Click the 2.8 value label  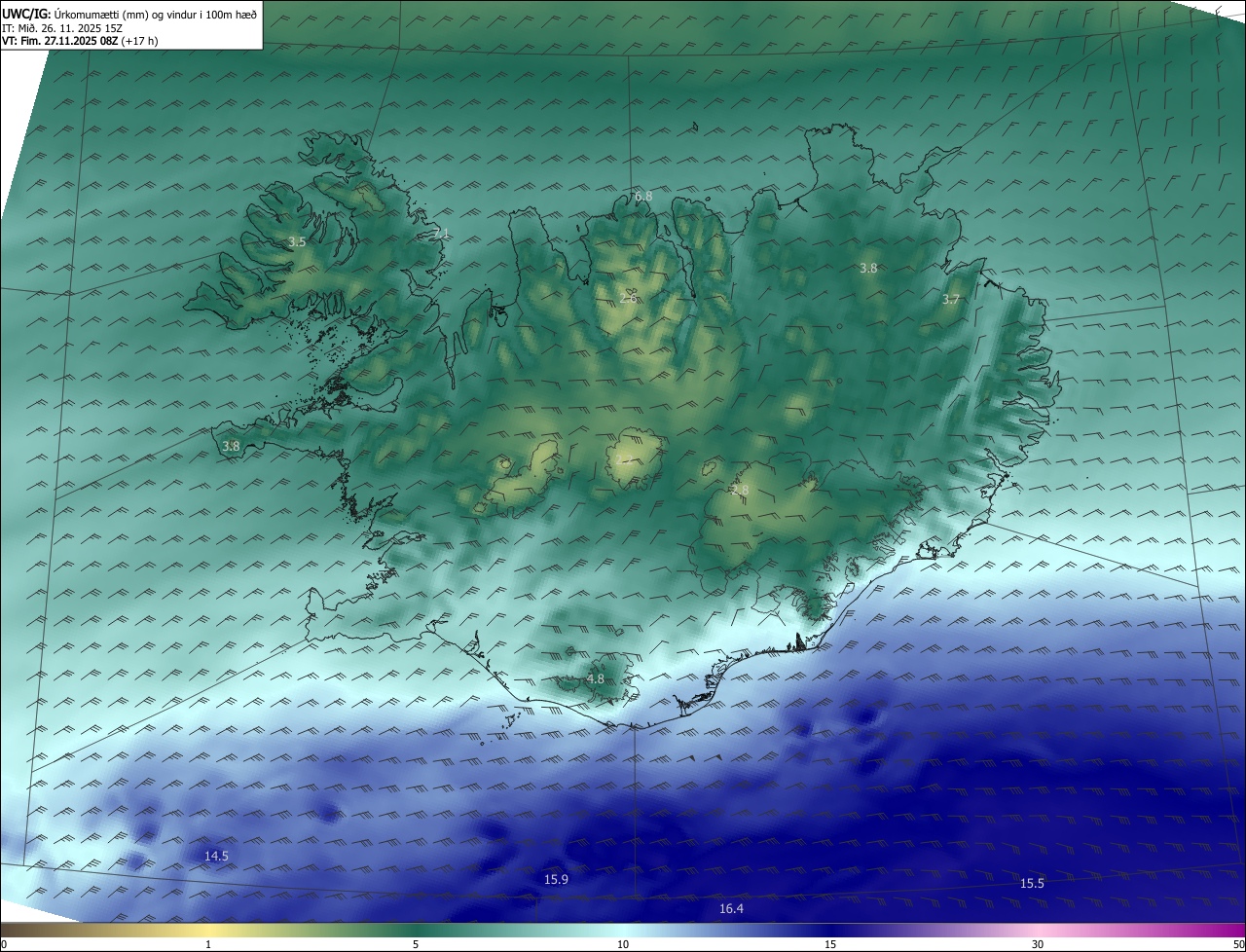[x=740, y=491]
